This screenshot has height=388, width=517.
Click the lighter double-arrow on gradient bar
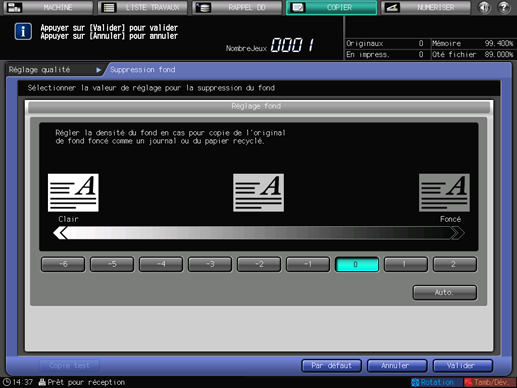click(x=60, y=233)
